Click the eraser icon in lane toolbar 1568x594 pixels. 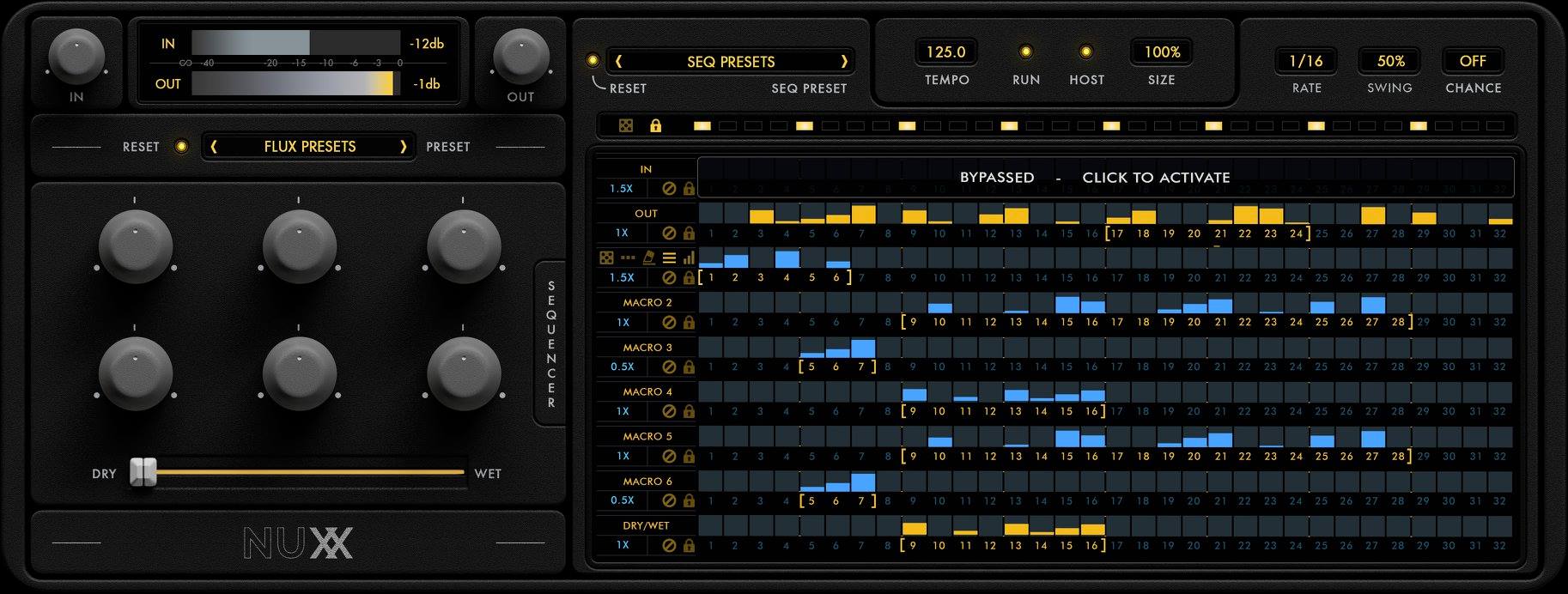[x=648, y=258]
